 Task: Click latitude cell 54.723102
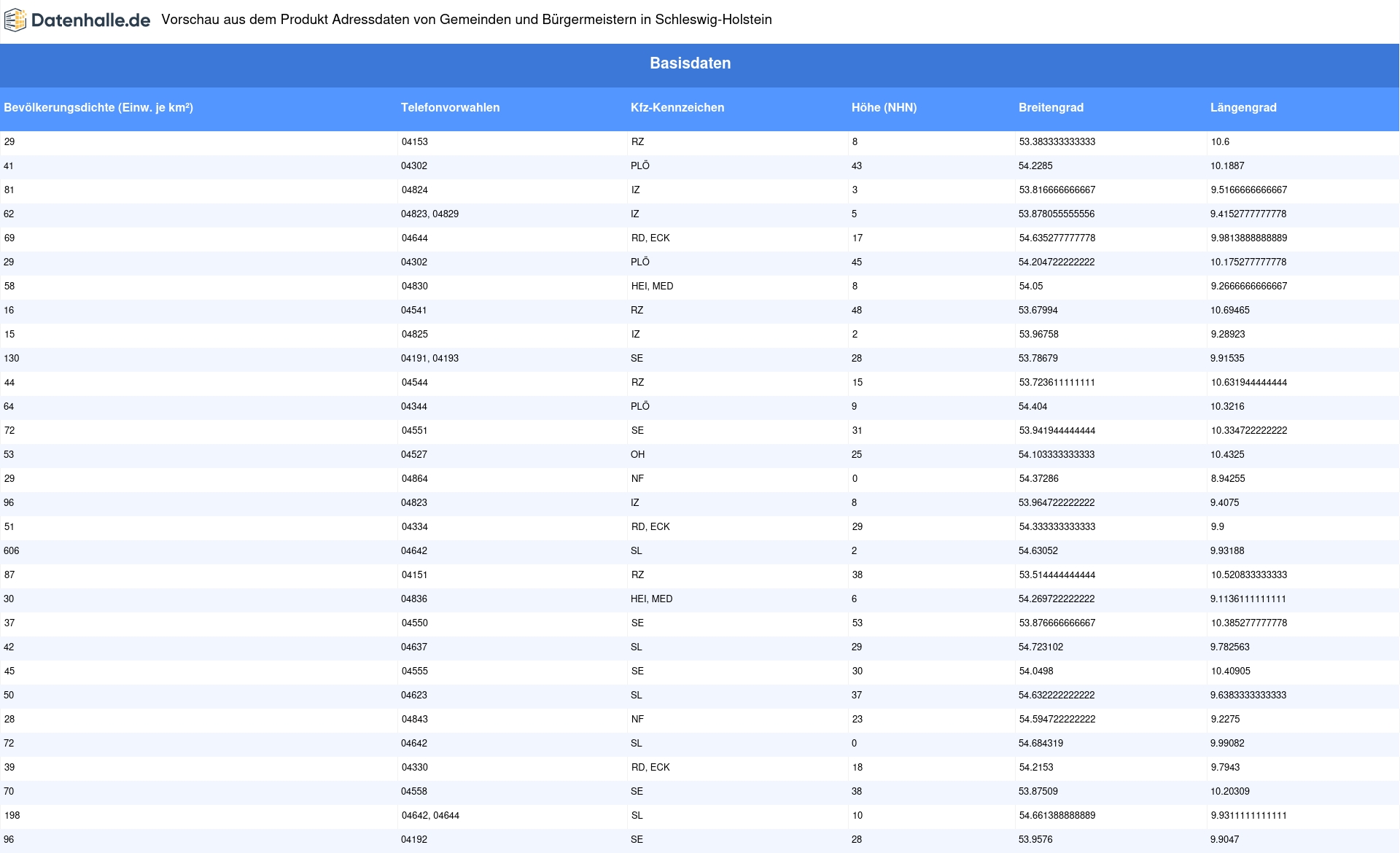(x=1041, y=647)
